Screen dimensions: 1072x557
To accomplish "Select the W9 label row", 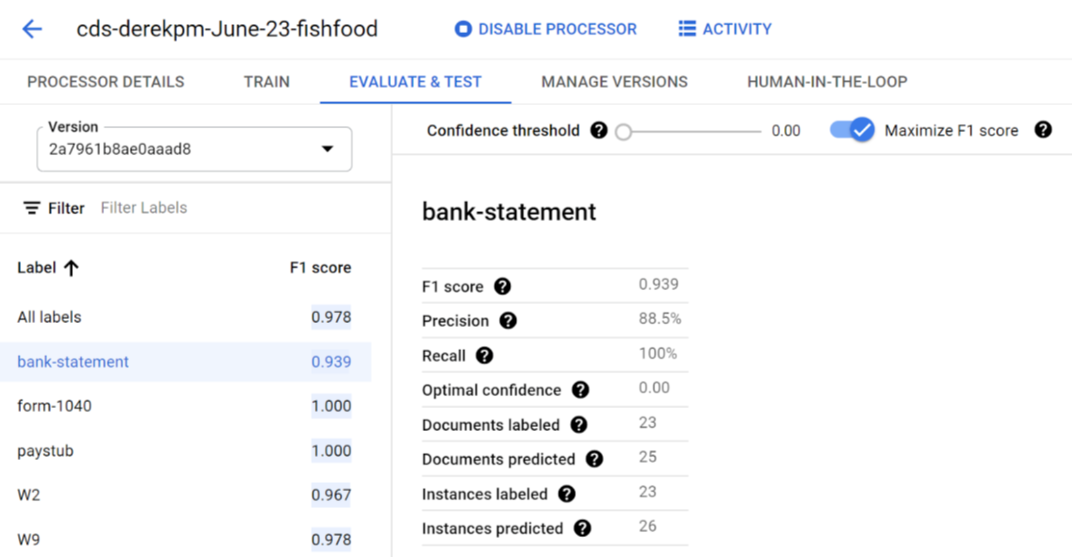I will pos(185,539).
